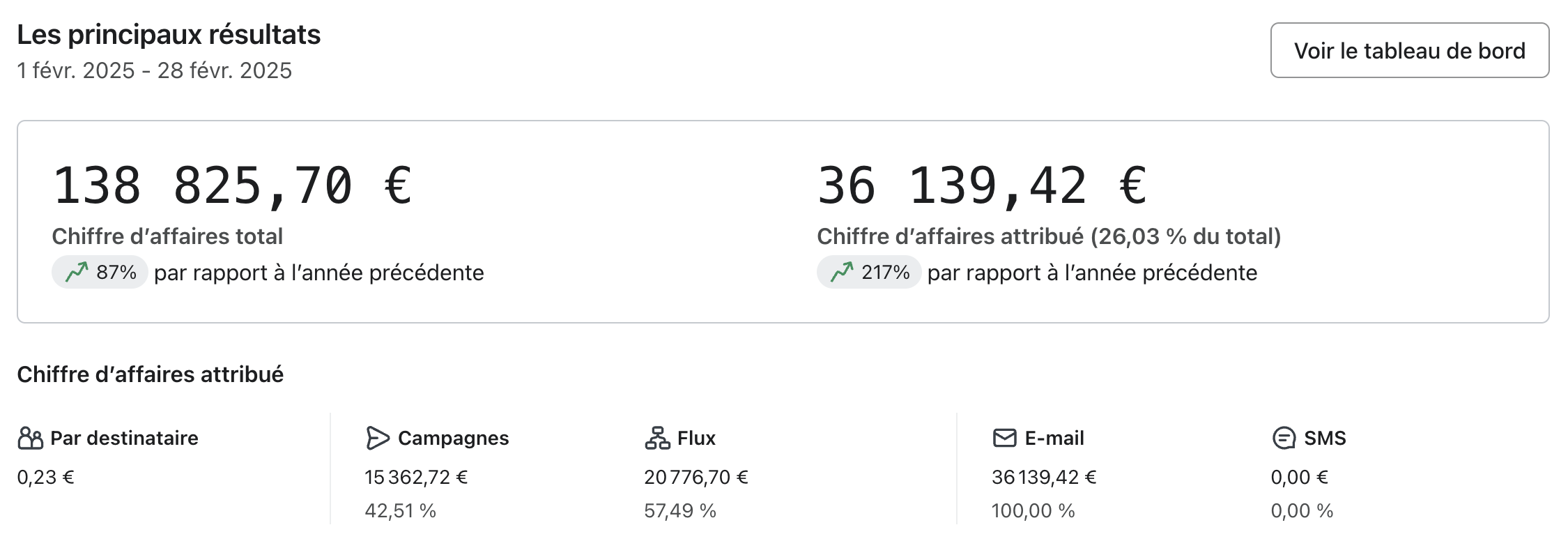
Task: Click the Par destinataire value 0,23 €
Action: (45, 477)
